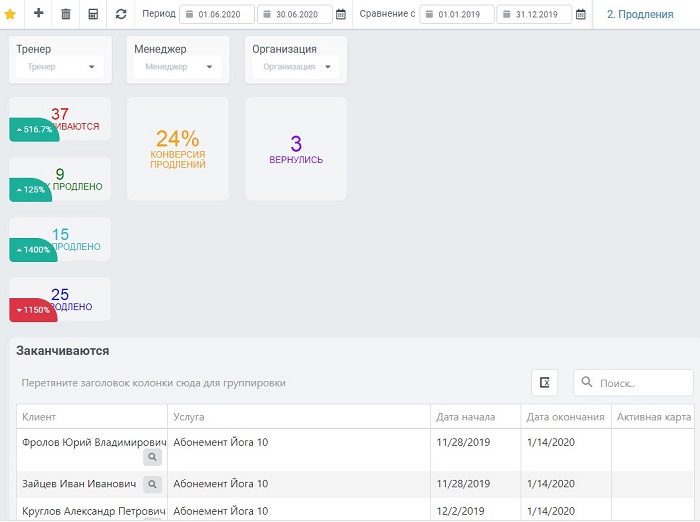Sort by Активная карта column header
Screen dimensions: 700x522
653,417
